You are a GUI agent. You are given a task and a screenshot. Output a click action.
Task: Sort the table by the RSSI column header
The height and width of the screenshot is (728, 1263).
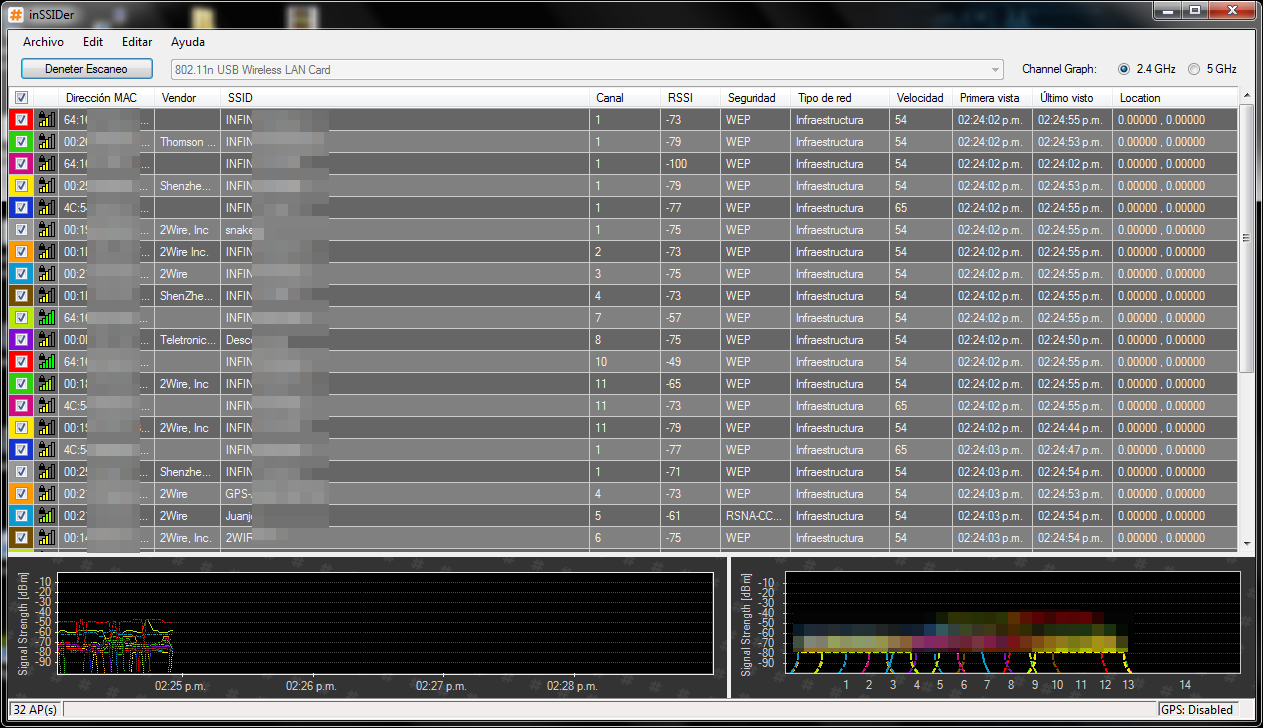tap(680, 98)
